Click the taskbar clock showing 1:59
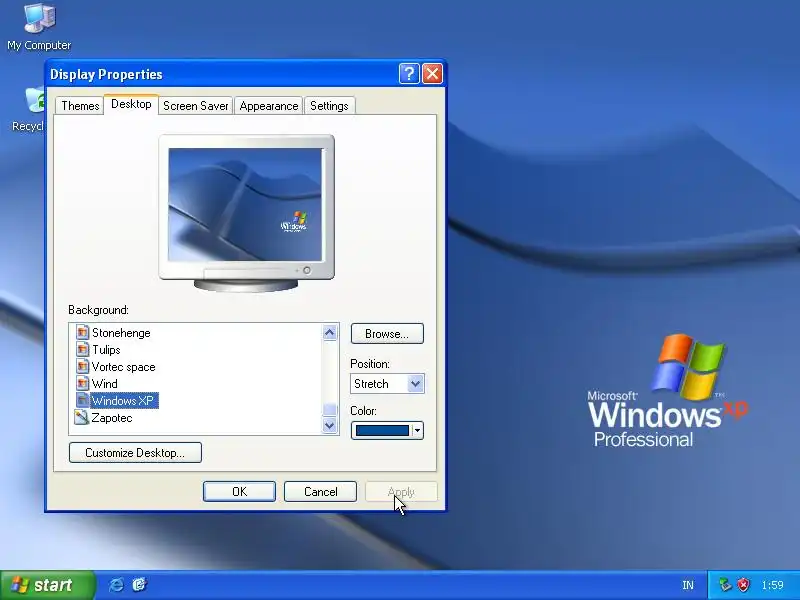Image resolution: width=800 pixels, height=600 pixels. tap(772, 585)
